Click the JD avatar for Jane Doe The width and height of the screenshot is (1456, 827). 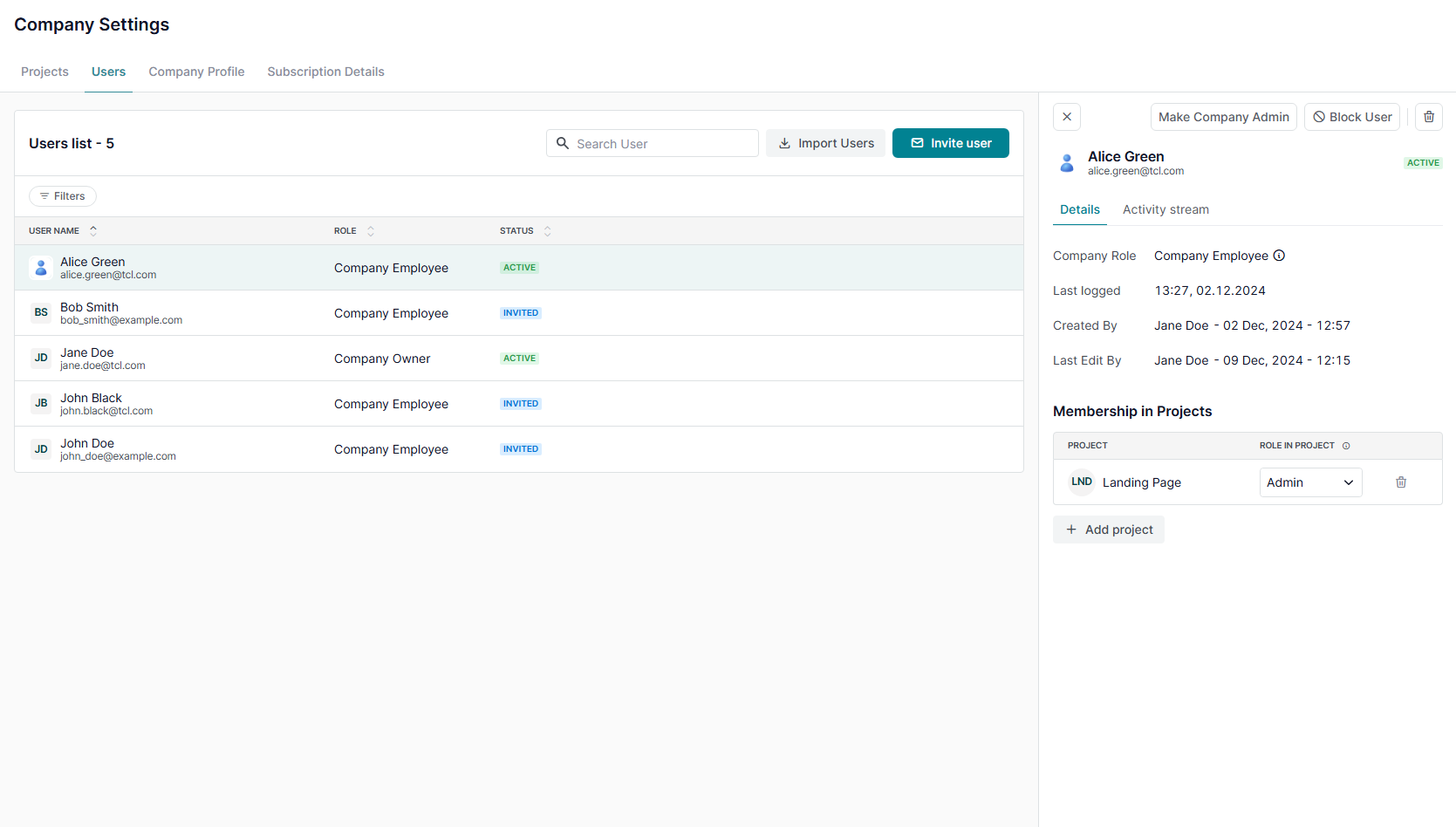coord(41,358)
